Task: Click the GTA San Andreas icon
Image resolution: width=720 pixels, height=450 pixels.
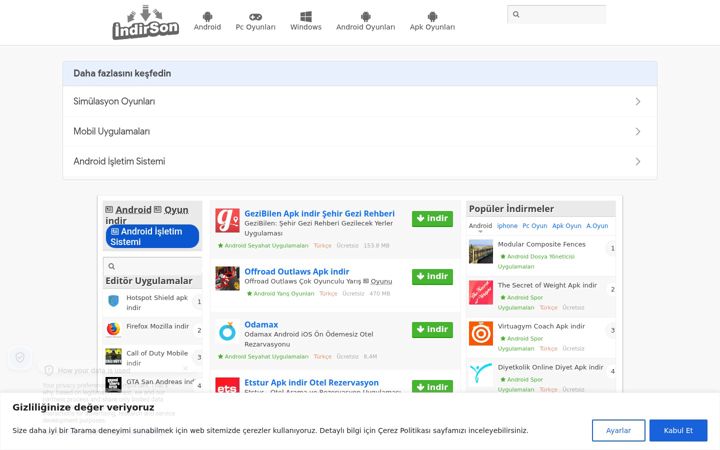Action: tap(113, 384)
